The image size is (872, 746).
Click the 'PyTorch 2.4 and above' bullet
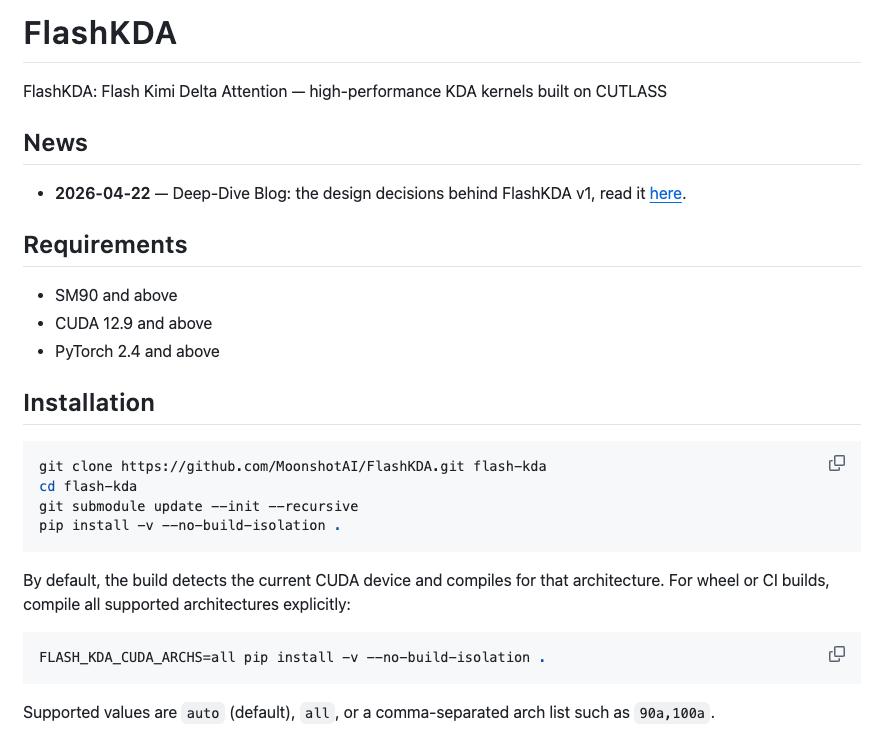tap(137, 352)
